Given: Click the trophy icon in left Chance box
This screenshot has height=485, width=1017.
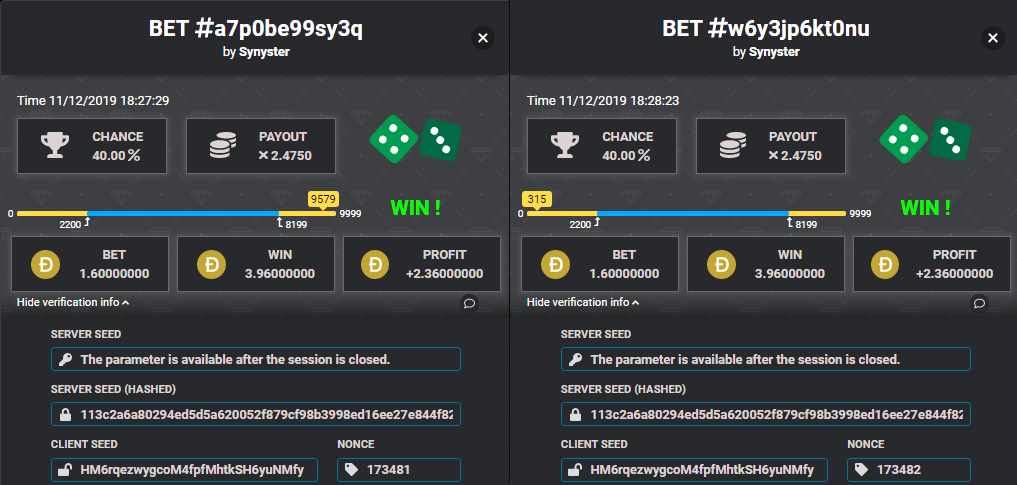Looking at the screenshot, I should pos(52,146).
